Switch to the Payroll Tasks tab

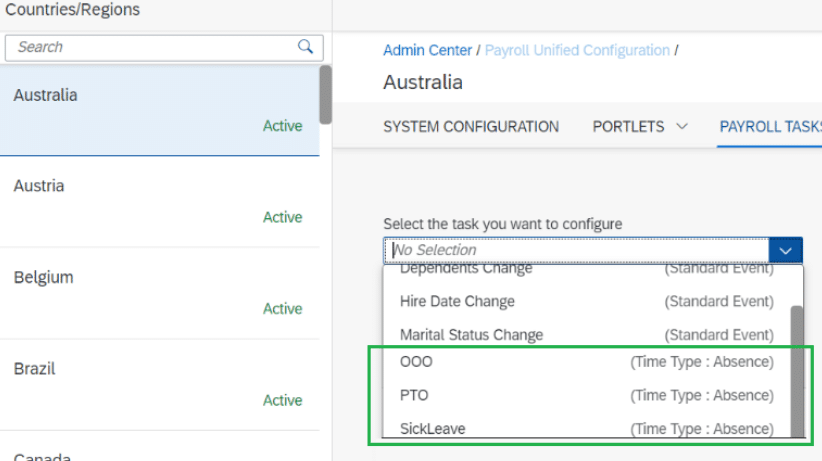coord(770,127)
